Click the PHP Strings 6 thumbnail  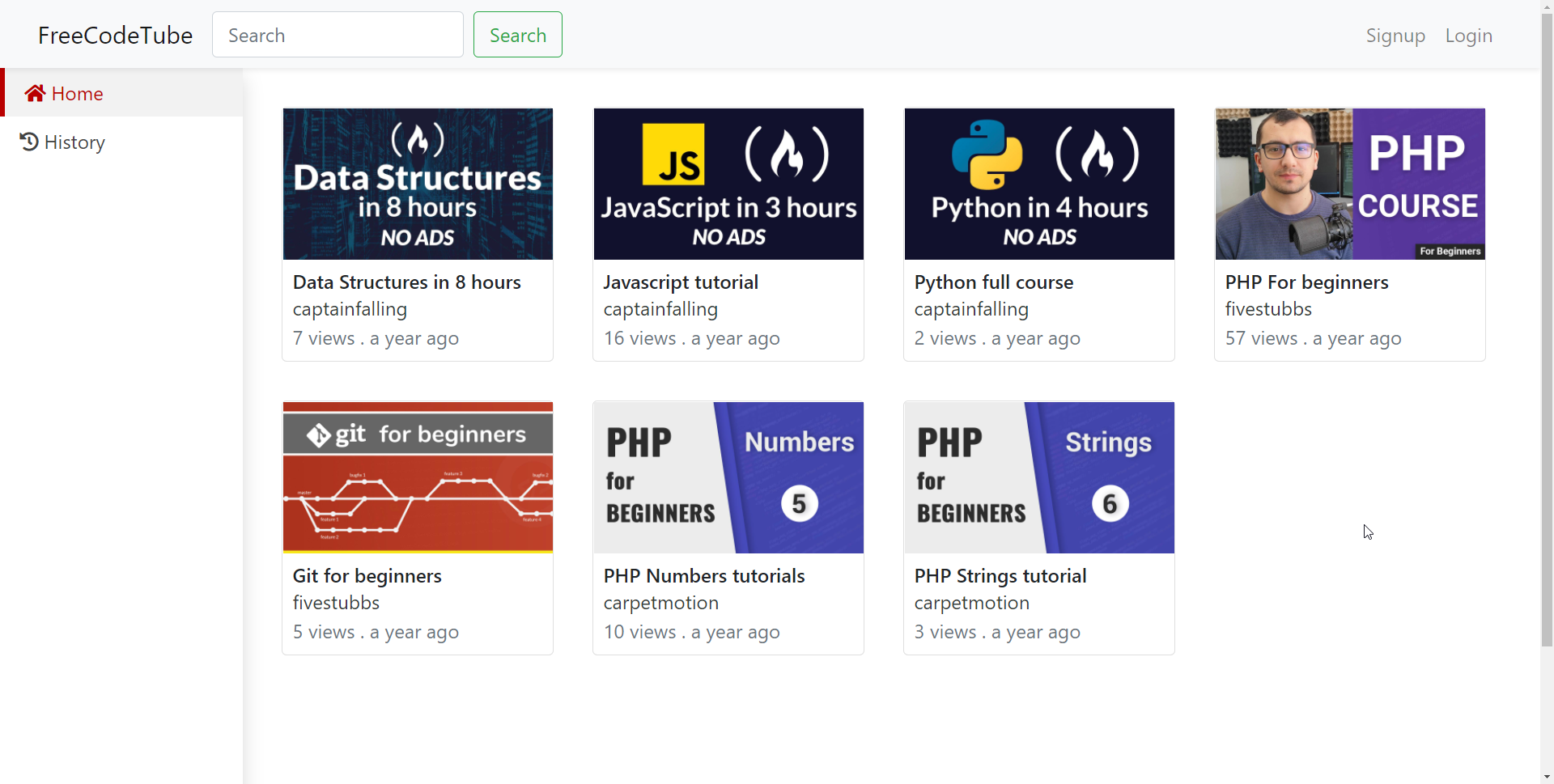(1039, 477)
